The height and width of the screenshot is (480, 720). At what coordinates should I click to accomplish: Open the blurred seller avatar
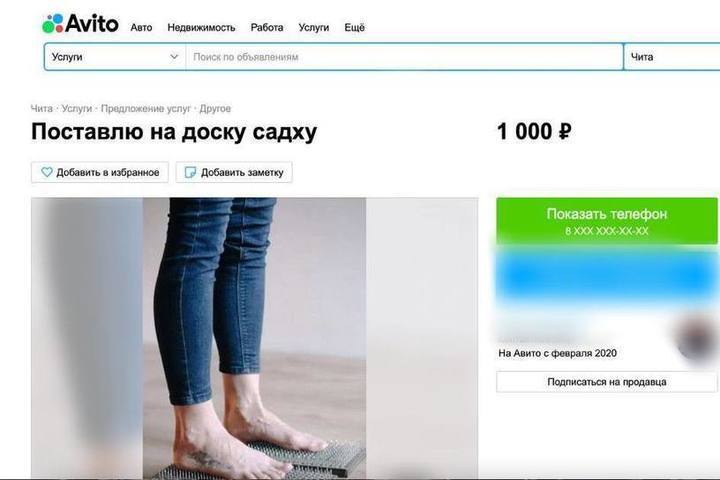point(697,339)
